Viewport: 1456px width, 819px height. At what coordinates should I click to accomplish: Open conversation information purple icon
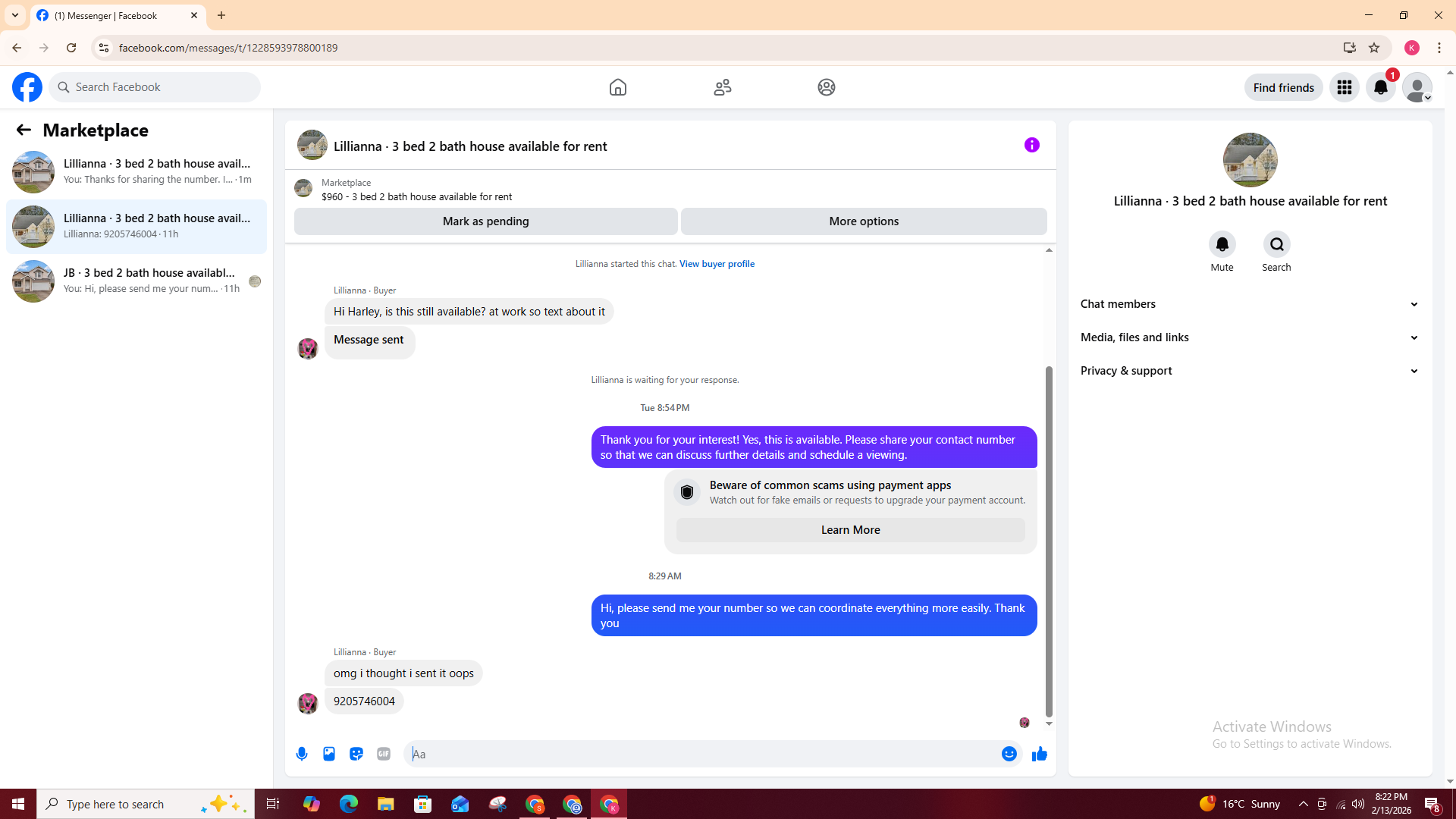pyautogui.click(x=1031, y=145)
